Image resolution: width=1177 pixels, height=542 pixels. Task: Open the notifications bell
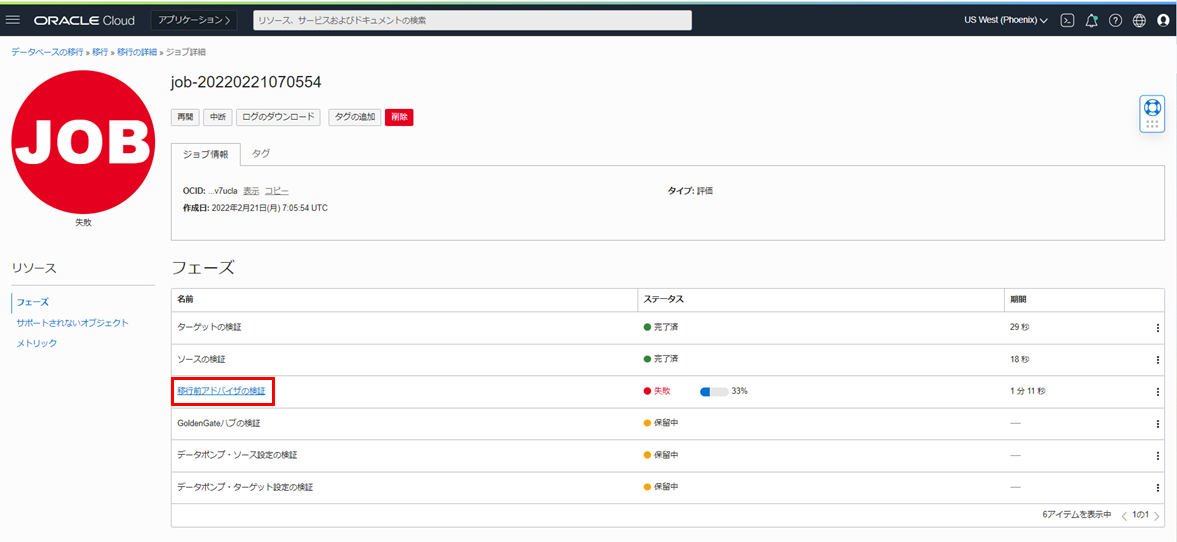click(x=1091, y=20)
